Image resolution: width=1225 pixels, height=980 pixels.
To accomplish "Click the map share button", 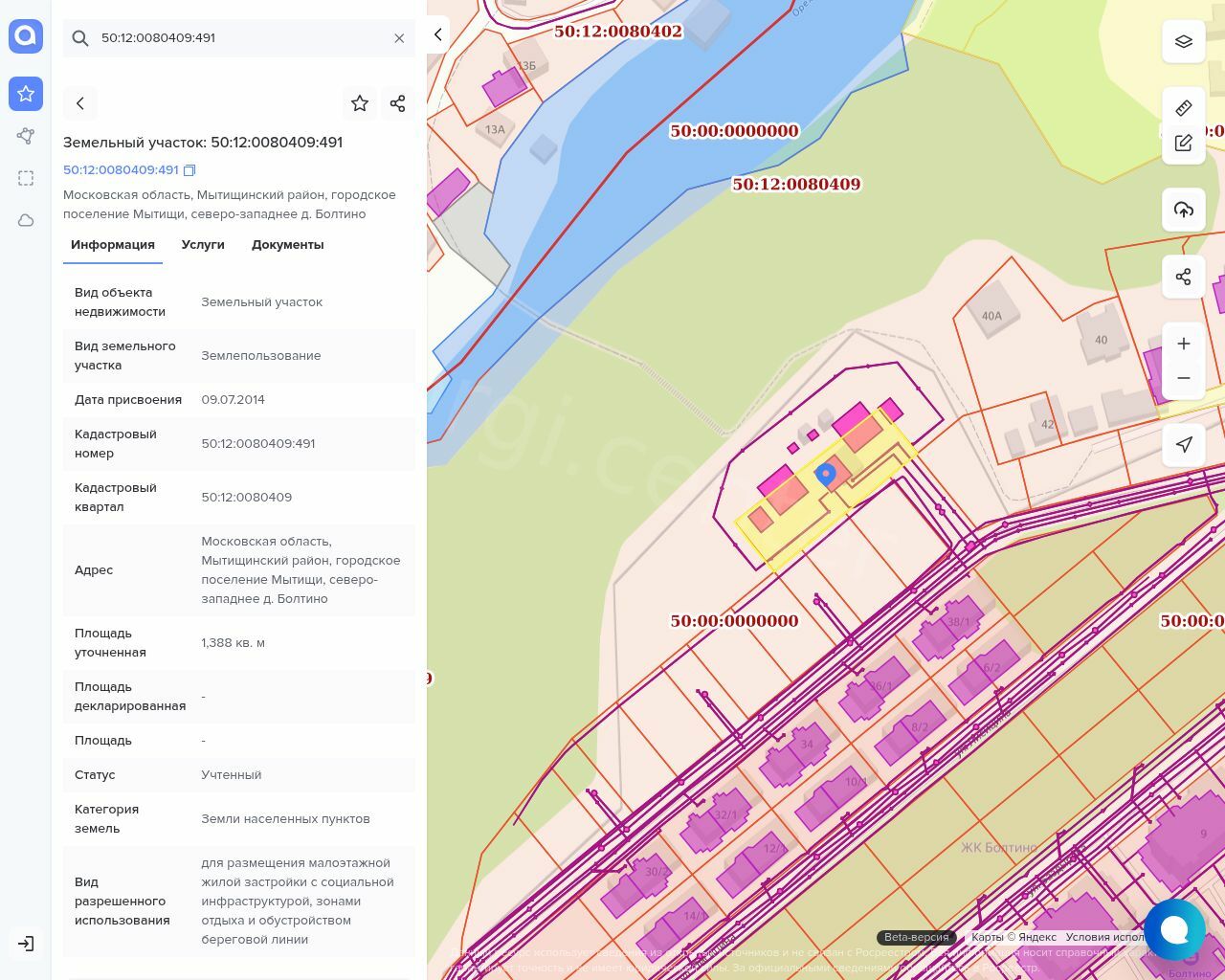I will pyautogui.click(x=1183, y=277).
